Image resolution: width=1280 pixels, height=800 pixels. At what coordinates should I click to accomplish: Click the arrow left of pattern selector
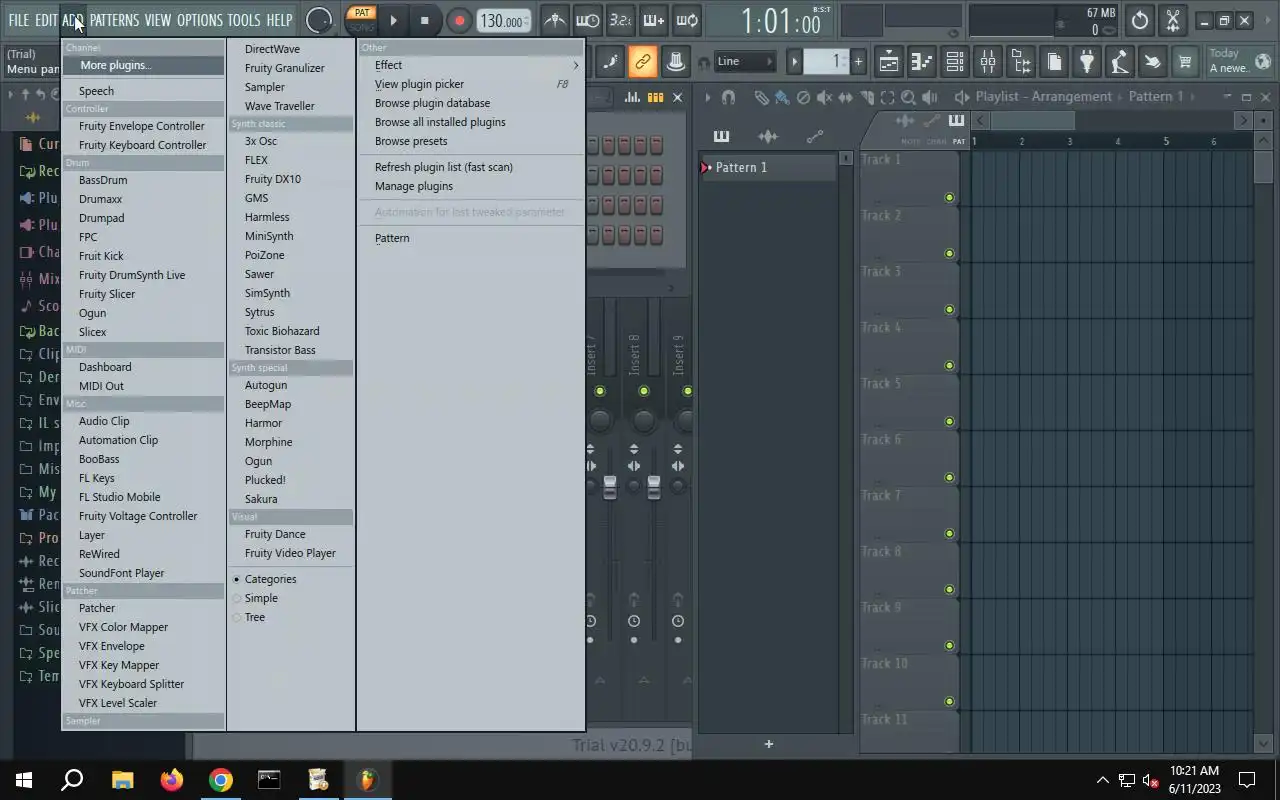[795, 62]
